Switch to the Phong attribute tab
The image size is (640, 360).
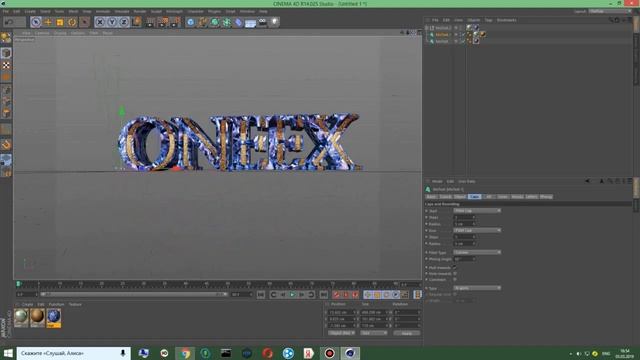[x=546, y=197]
